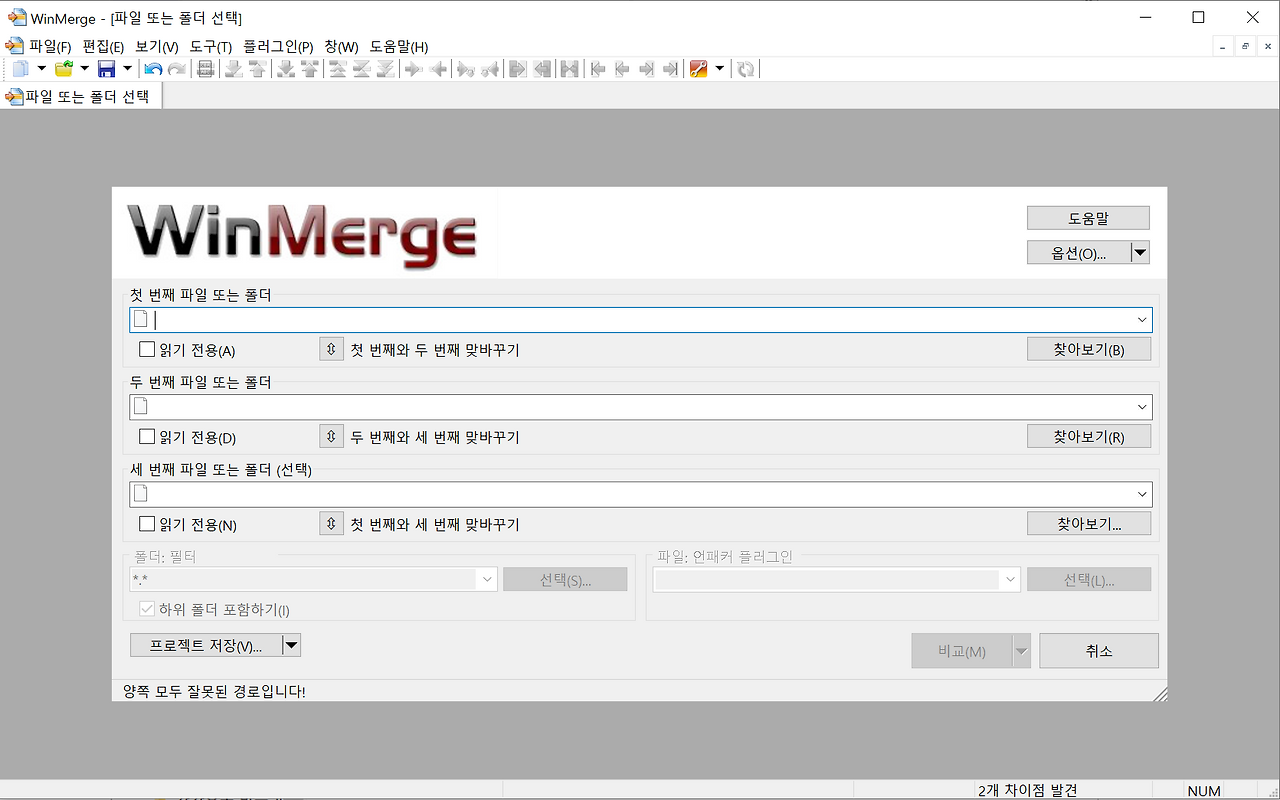The height and width of the screenshot is (800, 1280).
Task: Click the Save disk toolbar icon
Action: click(106, 68)
